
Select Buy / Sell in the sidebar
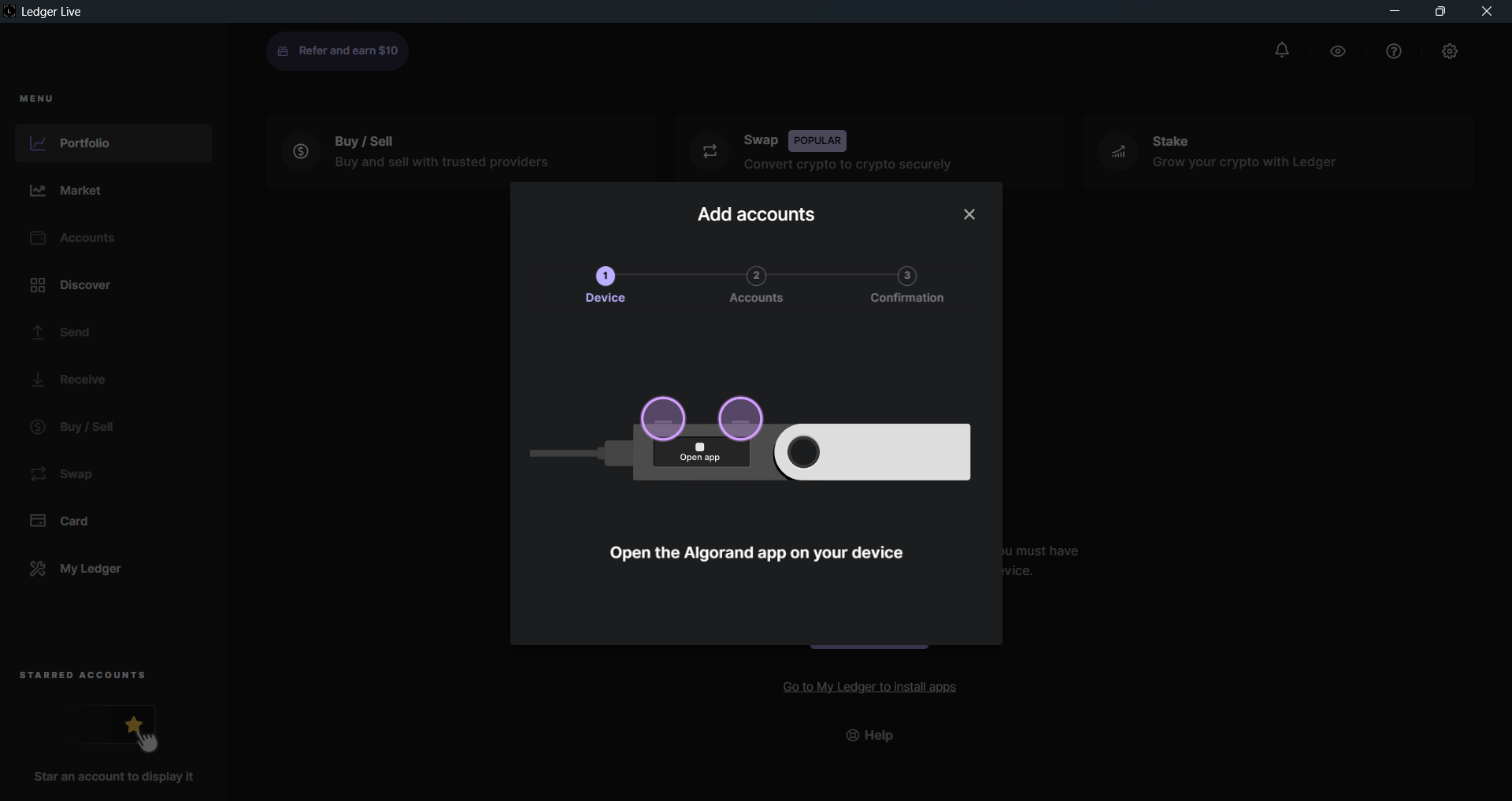87,426
